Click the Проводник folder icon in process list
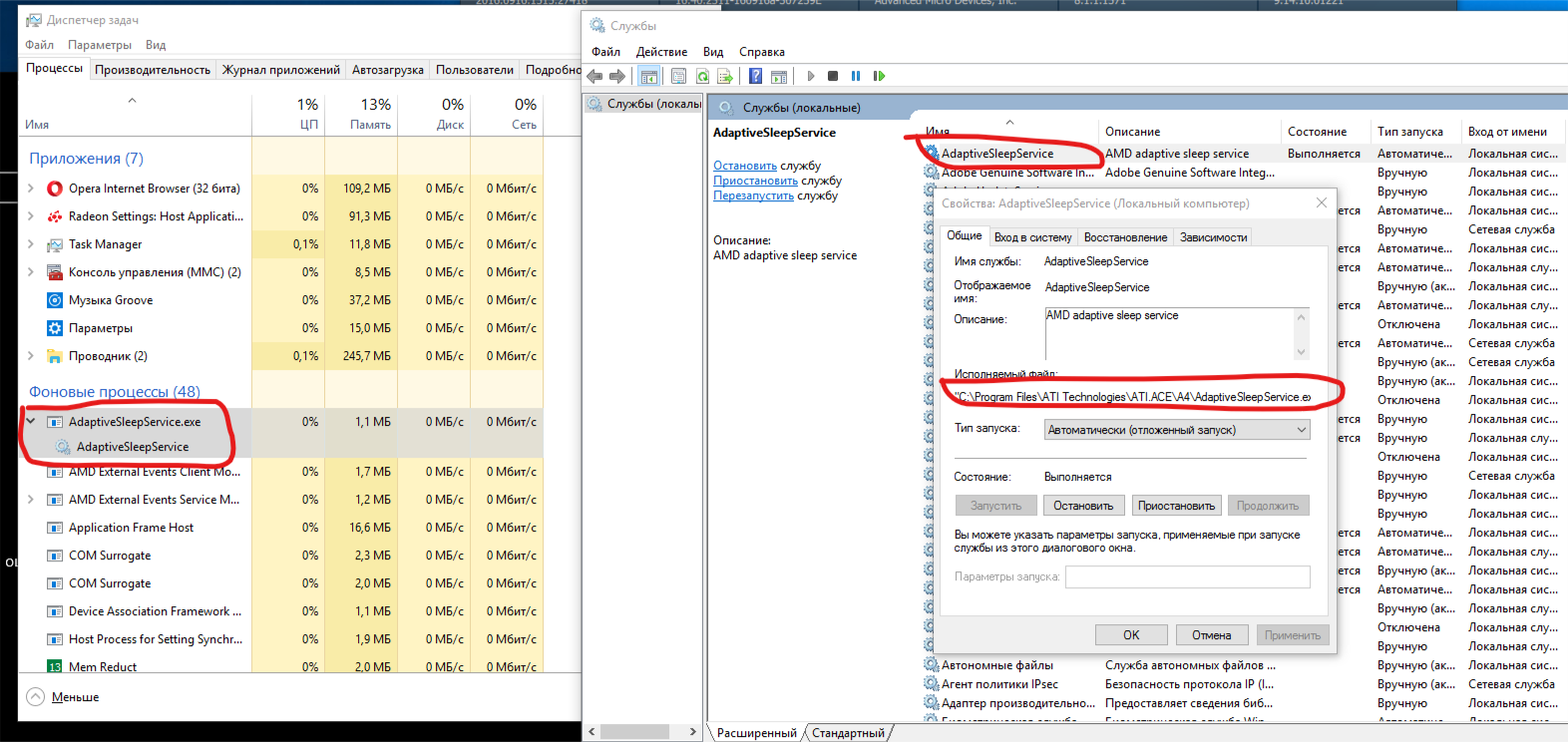Screen dimensions: 1568x742 [55, 356]
